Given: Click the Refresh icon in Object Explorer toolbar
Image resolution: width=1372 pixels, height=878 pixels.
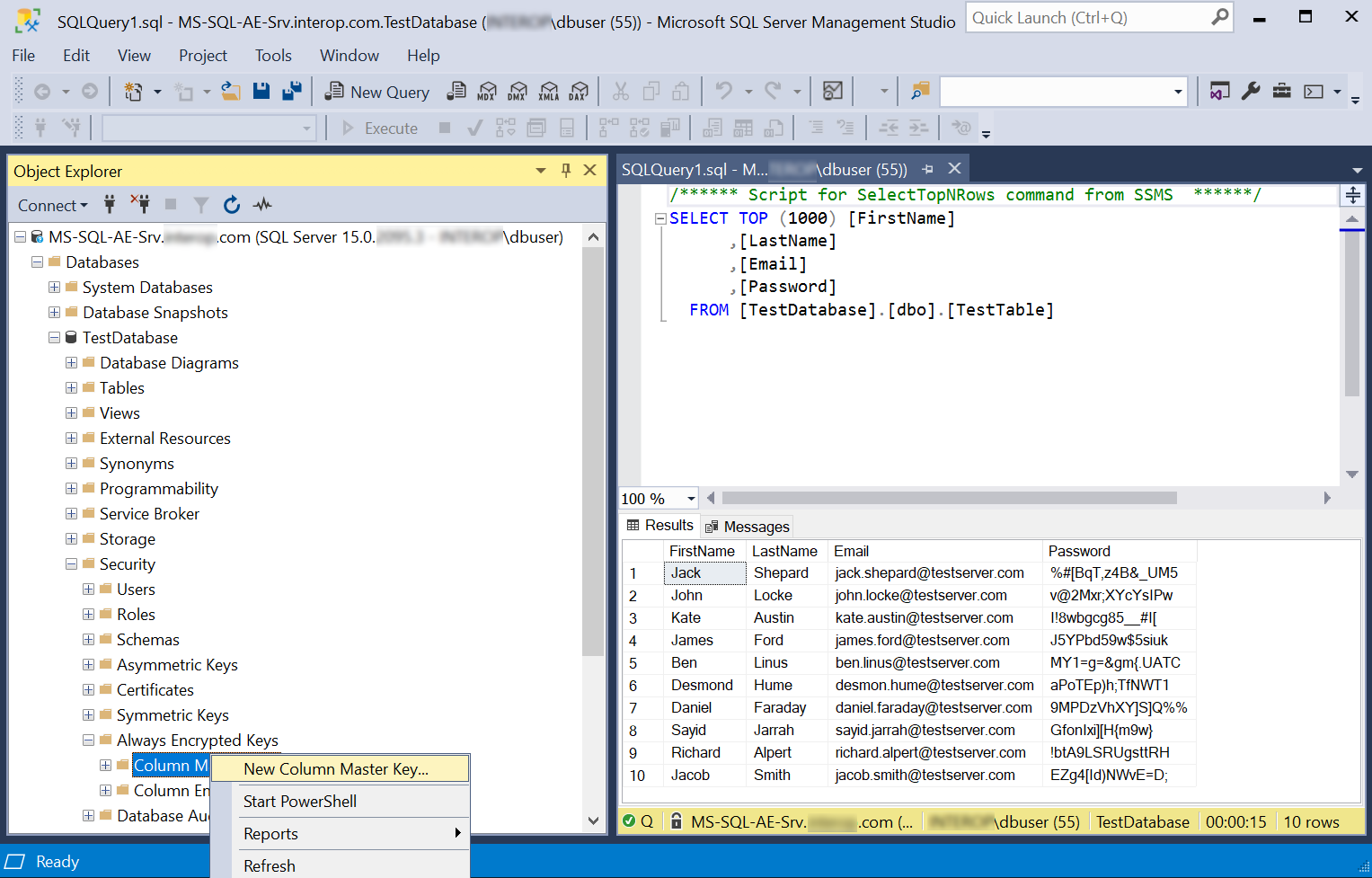Looking at the screenshot, I should [x=232, y=205].
